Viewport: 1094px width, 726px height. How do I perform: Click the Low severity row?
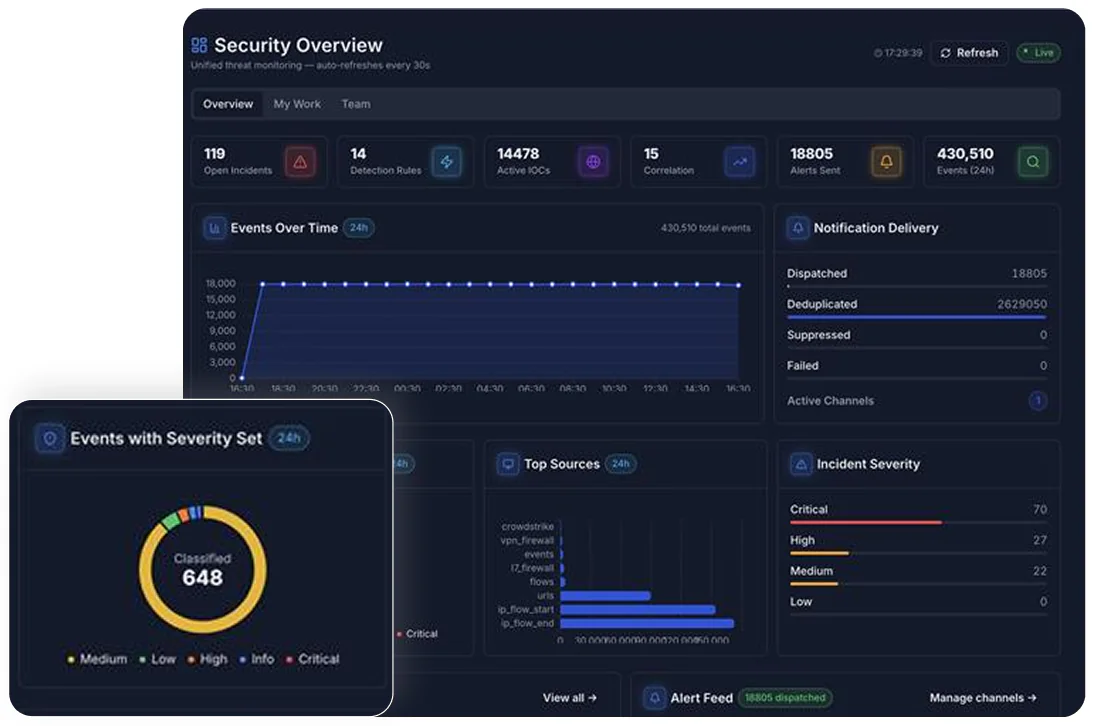918,604
